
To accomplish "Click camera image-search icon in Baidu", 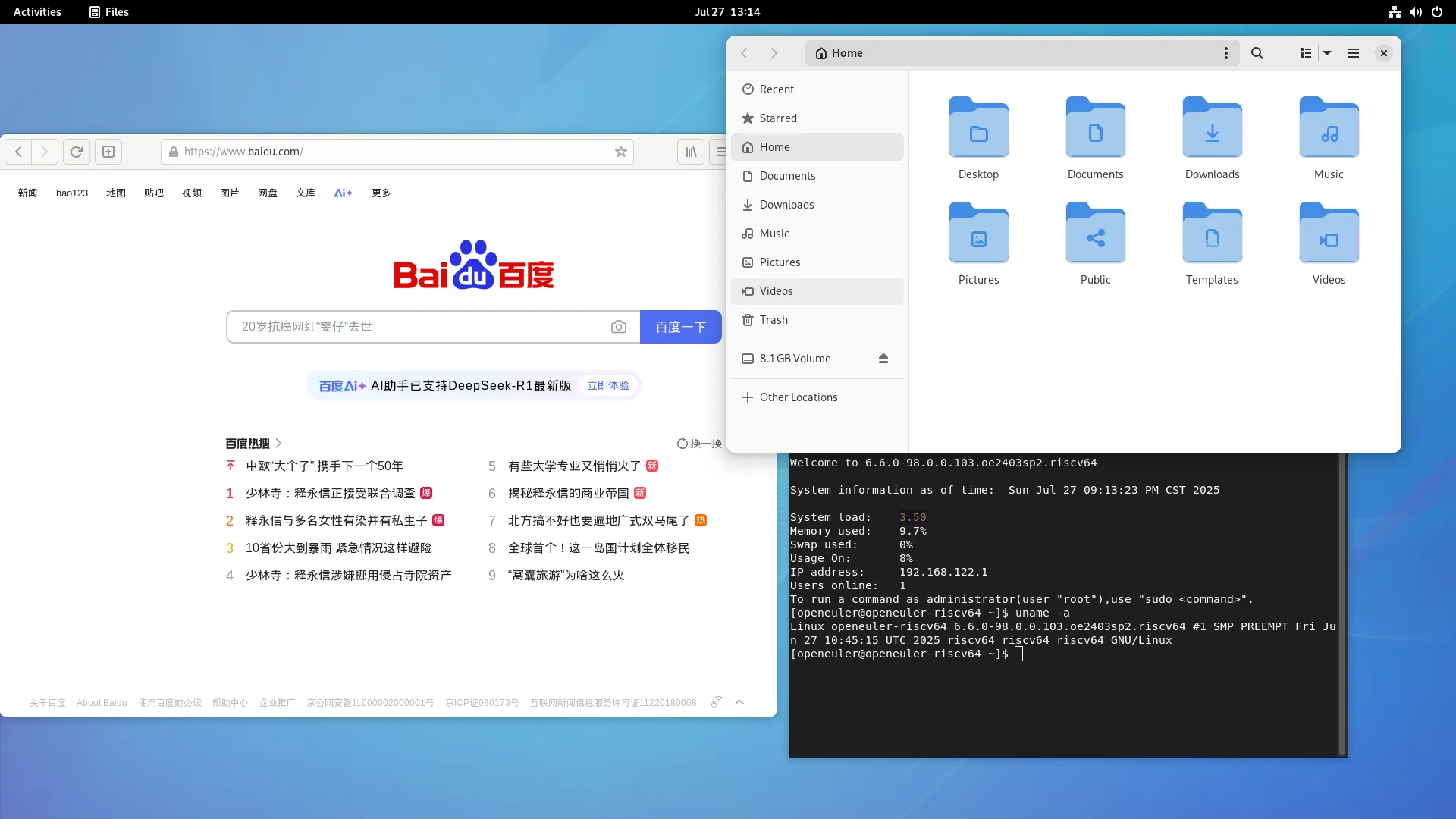I will pos(619,327).
